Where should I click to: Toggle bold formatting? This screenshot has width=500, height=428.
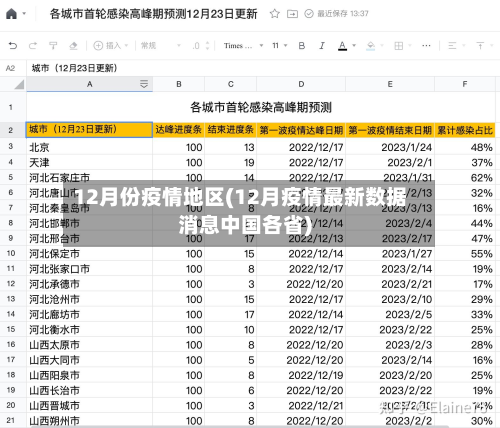(x=302, y=45)
